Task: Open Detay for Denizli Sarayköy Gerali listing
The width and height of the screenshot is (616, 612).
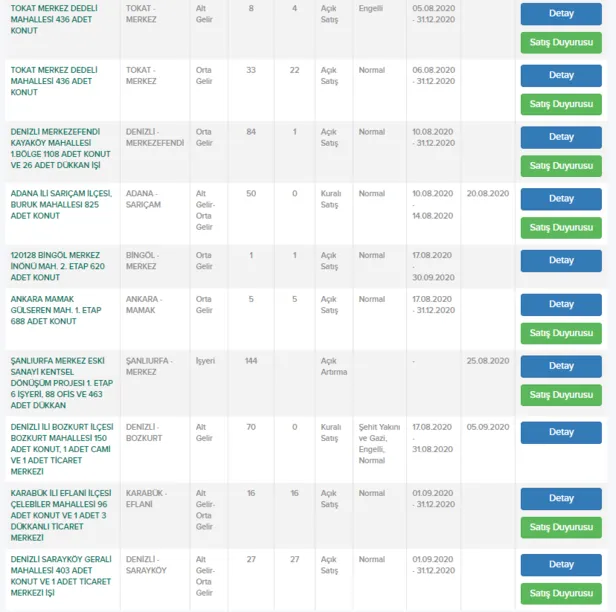Action: pos(561,565)
